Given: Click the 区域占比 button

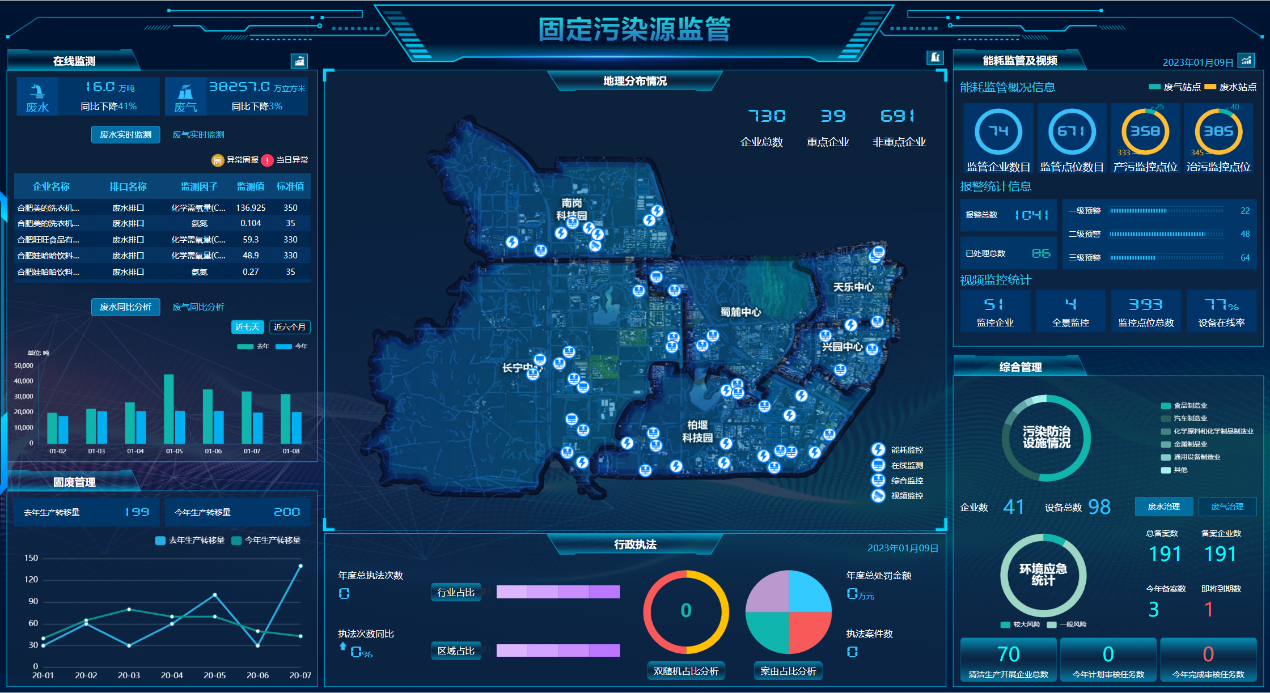Looking at the screenshot, I should tap(456, 651).
